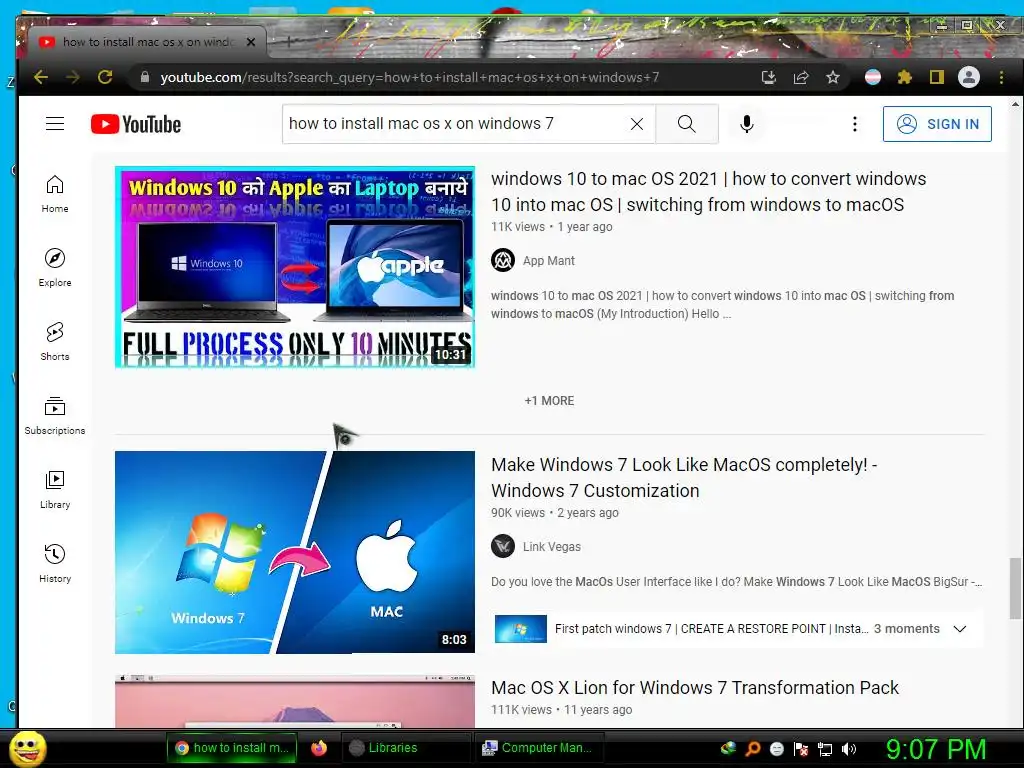Open Subscriptions in sidebar
The image size is (1024, 768).
coord(55,415)
